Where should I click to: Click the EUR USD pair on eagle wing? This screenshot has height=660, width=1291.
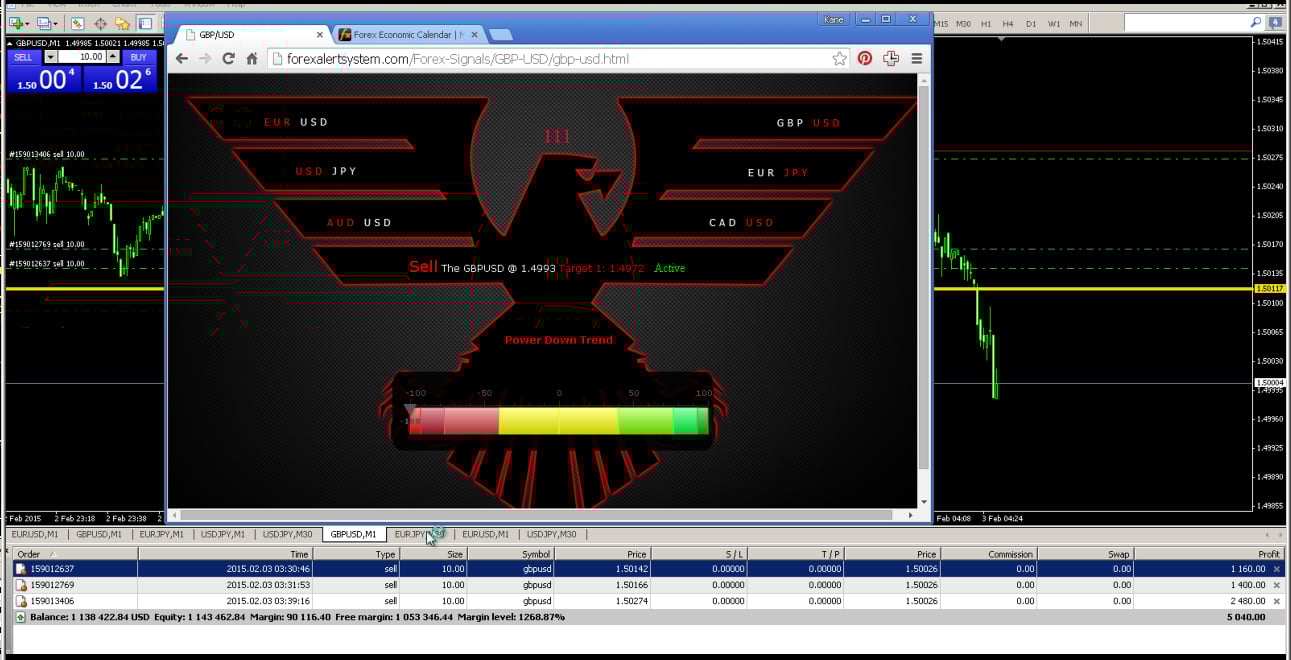pyautogui.click(x=296, y=122)
